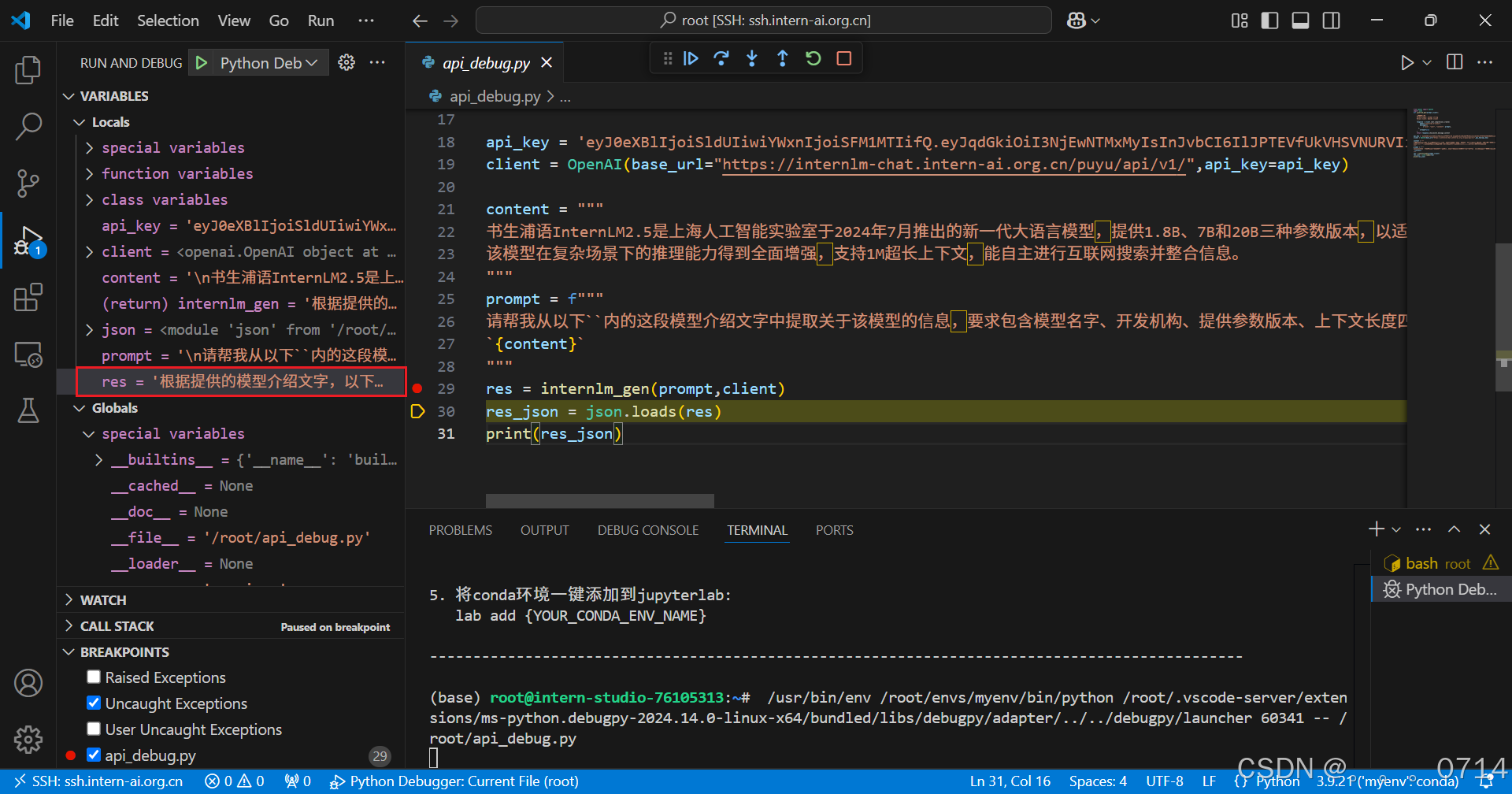Expand class variables node
This screenshot has width=1512, height=794.
coord(89,199)
